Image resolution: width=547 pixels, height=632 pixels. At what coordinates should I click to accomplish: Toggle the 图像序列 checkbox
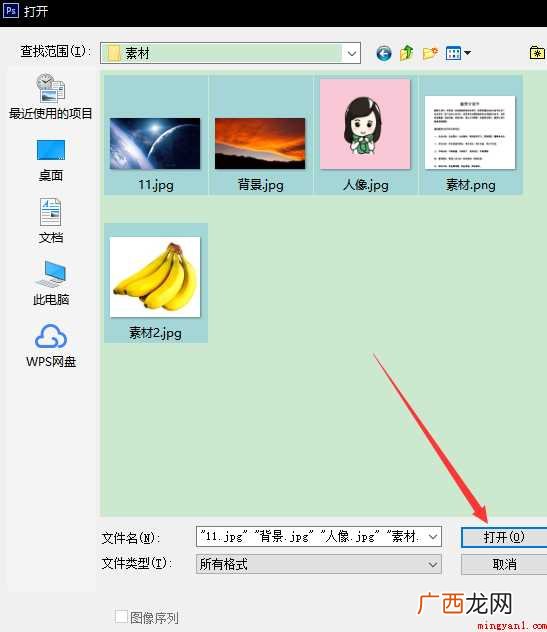click(121, 616)
